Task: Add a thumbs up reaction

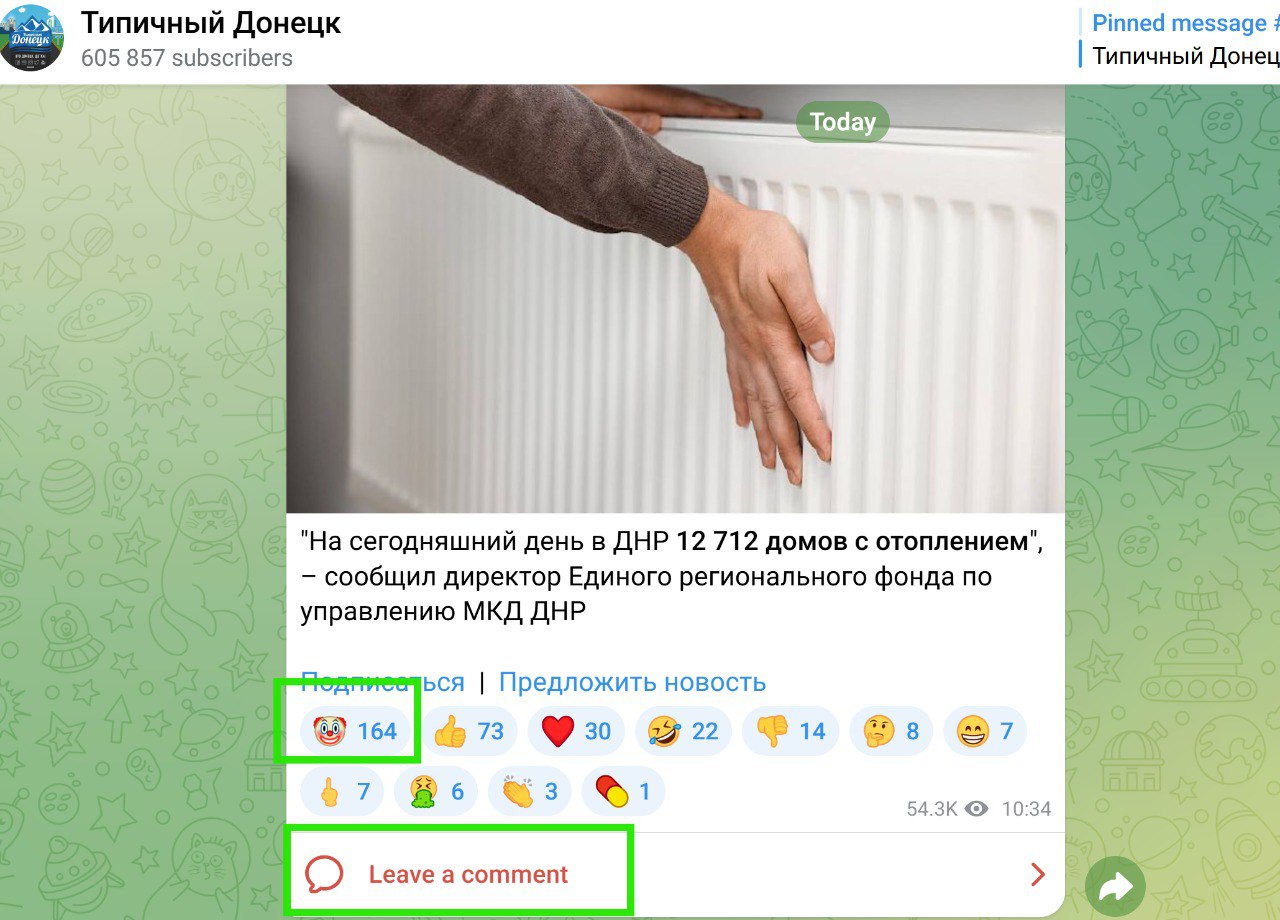Action: coord(468,732)
